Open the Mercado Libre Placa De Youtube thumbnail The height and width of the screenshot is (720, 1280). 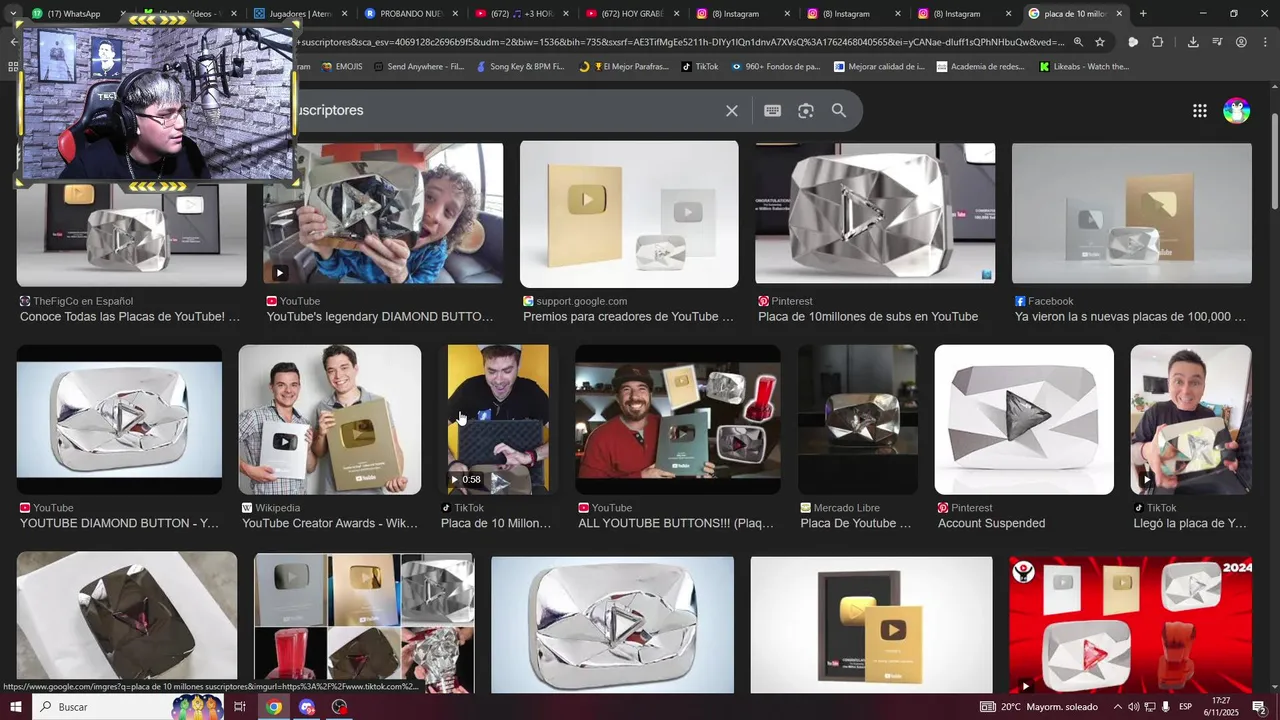click(858, 419)
